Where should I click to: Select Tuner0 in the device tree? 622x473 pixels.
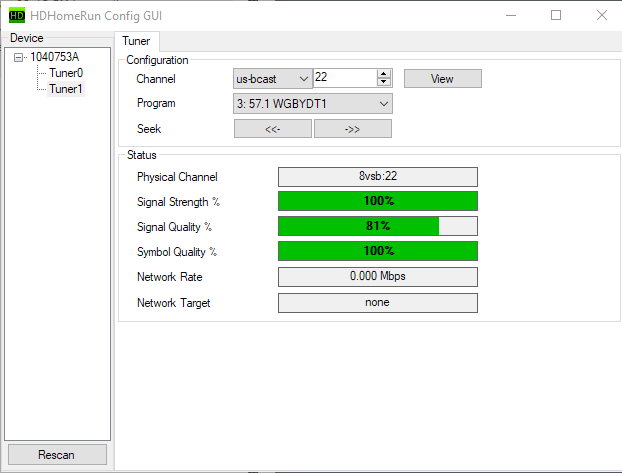pyautogui.click(x=65, y=73)
